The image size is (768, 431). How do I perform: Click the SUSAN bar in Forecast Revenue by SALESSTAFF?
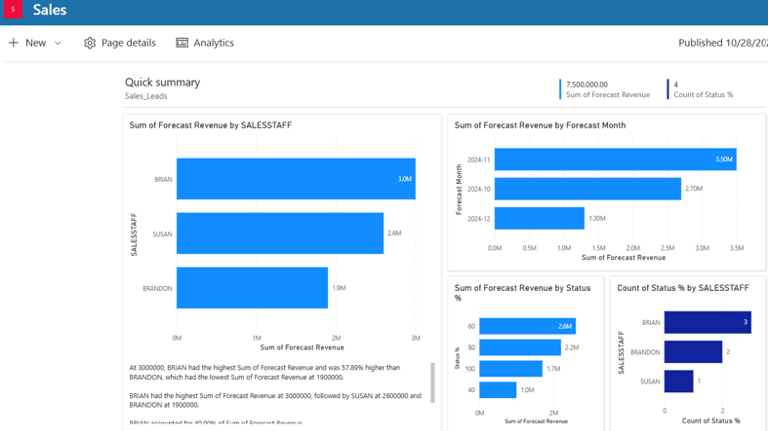tap(280, 233)
